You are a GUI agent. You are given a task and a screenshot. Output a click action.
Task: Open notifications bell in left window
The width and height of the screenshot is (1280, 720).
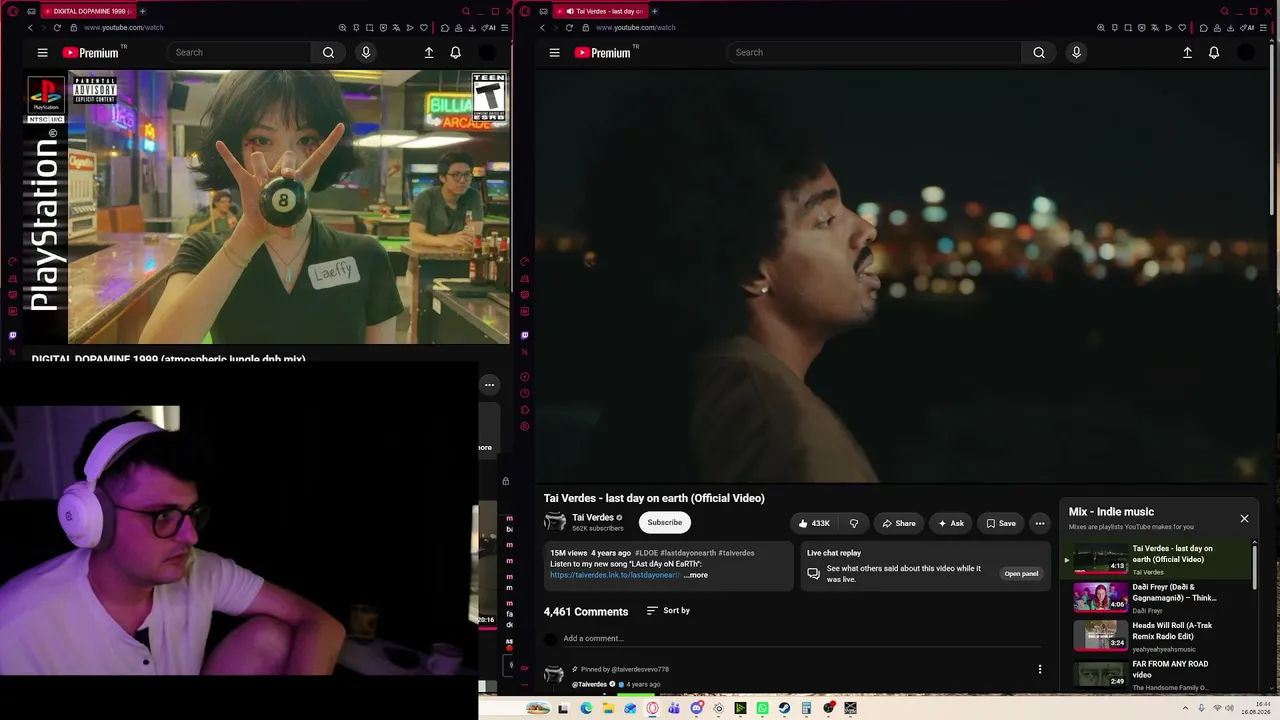[x=455, y=52]
